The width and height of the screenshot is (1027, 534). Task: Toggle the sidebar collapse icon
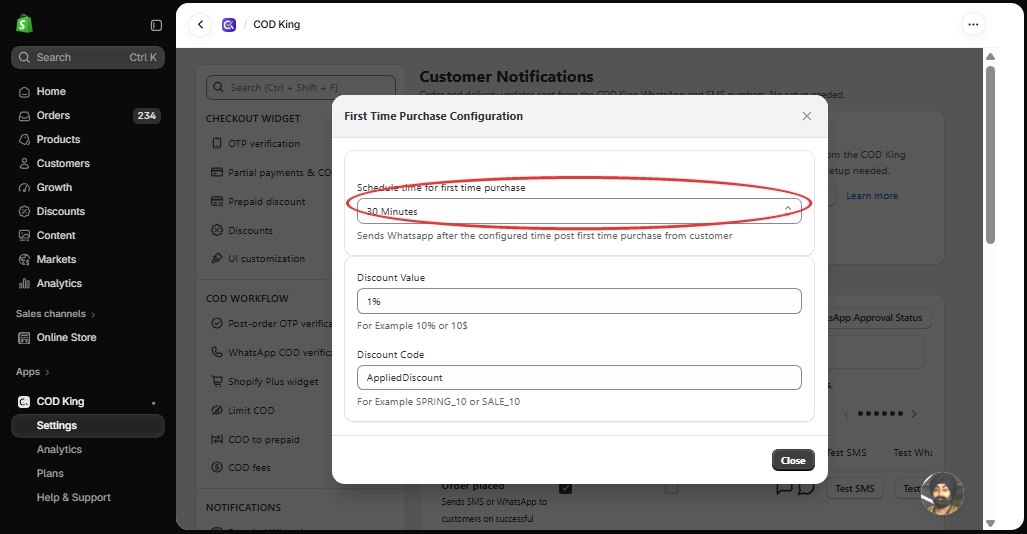tap(156, 25)
